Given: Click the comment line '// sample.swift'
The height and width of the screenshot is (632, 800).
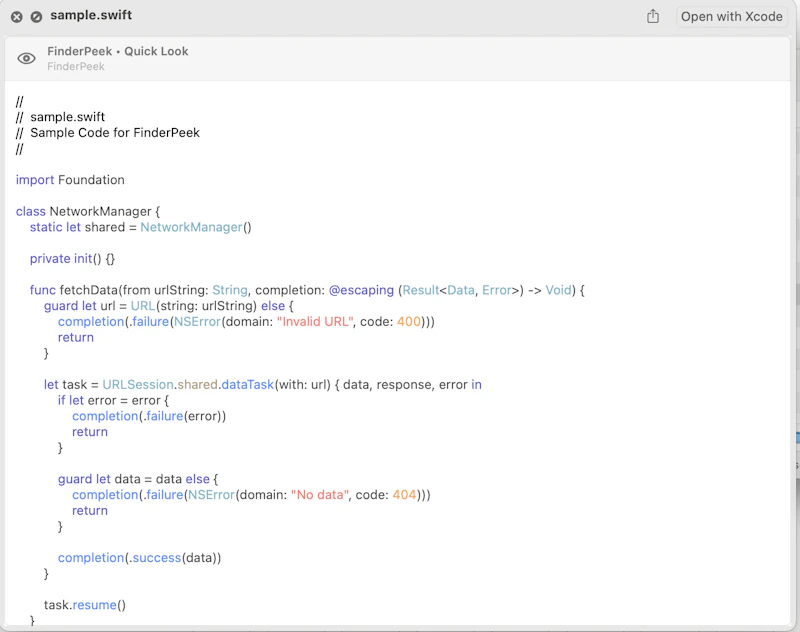Looking at the screenshot, I should coord(60,117).
